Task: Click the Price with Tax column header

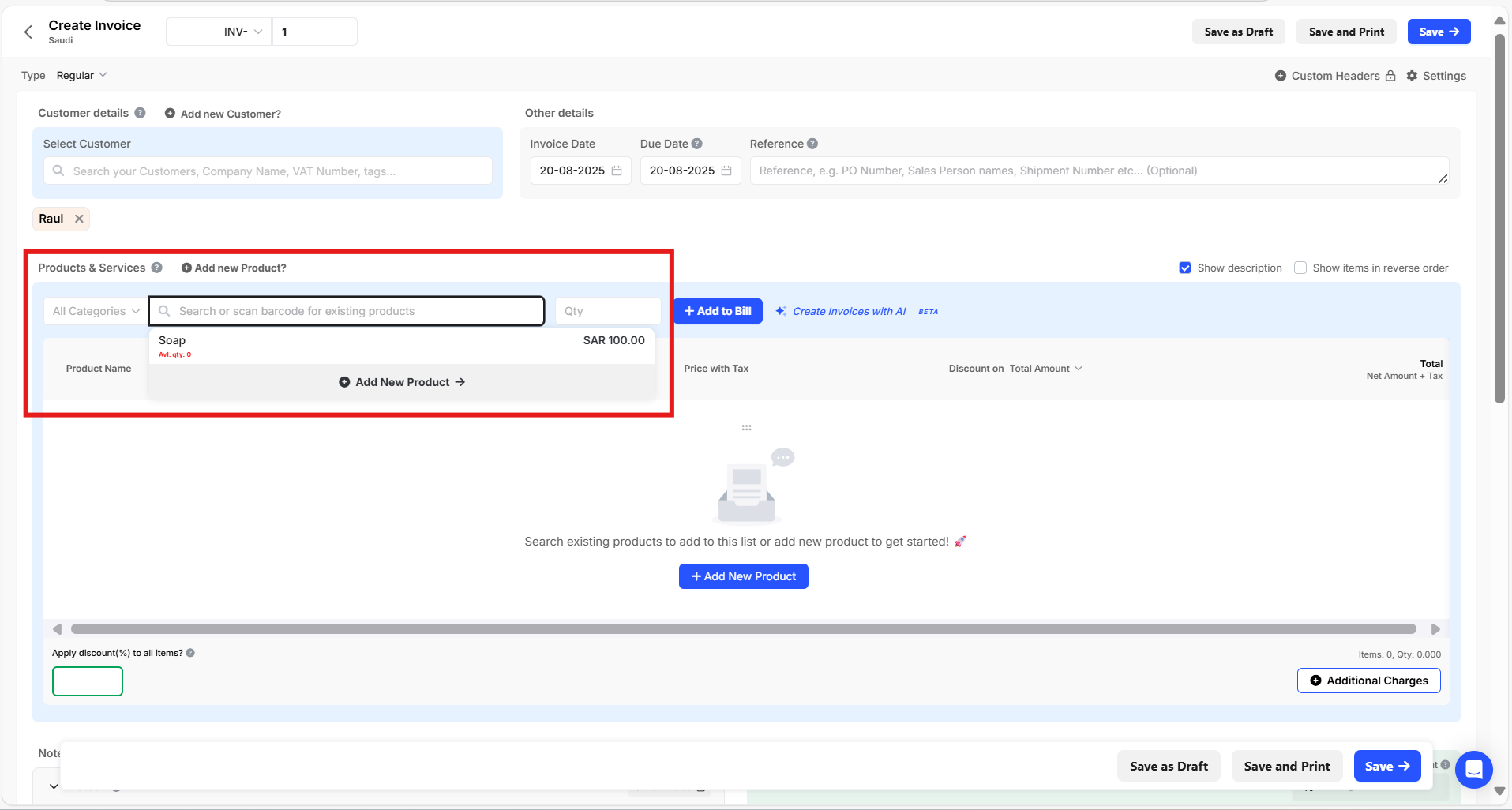Action: [x=716, y=369]
